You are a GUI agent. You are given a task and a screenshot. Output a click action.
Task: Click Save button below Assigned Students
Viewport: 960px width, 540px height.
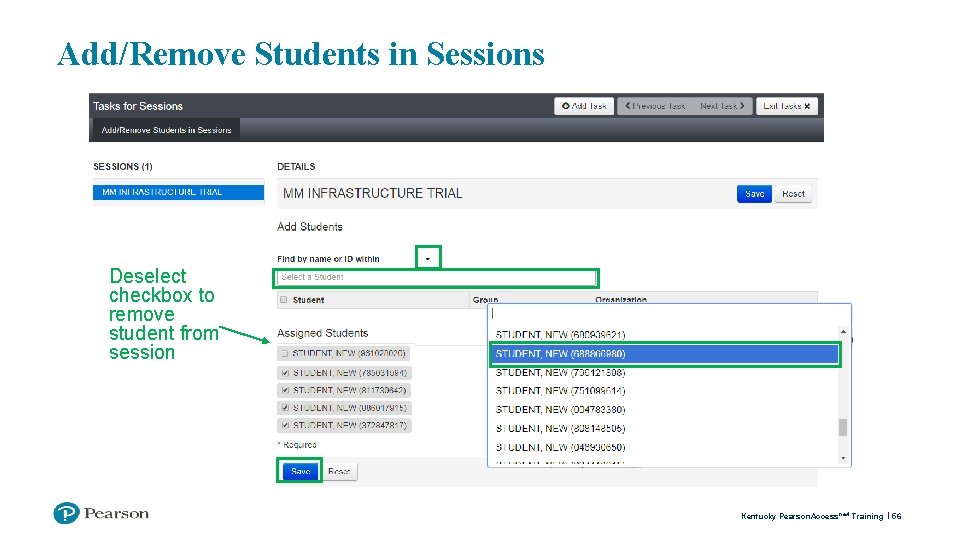pyautogui.click(x=300, y=471)
